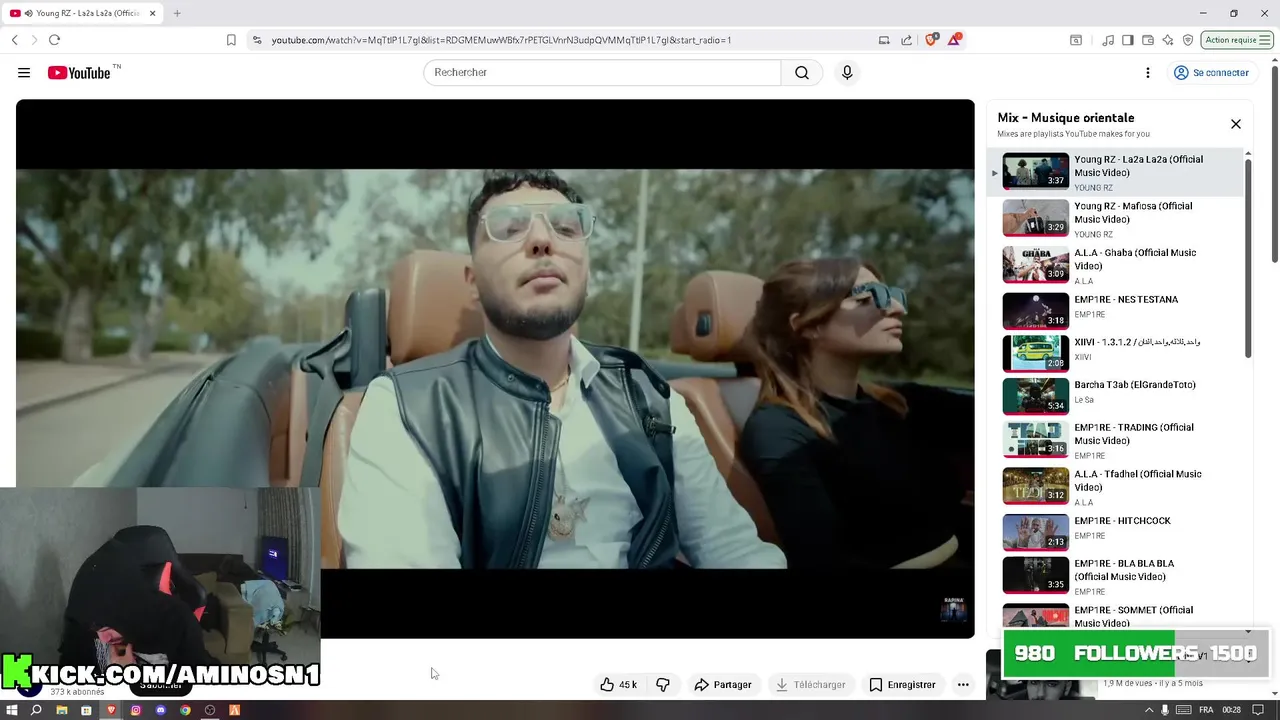Click the main video player to pause
This screenshot has width=1280, height=720.
coord(495,368)
